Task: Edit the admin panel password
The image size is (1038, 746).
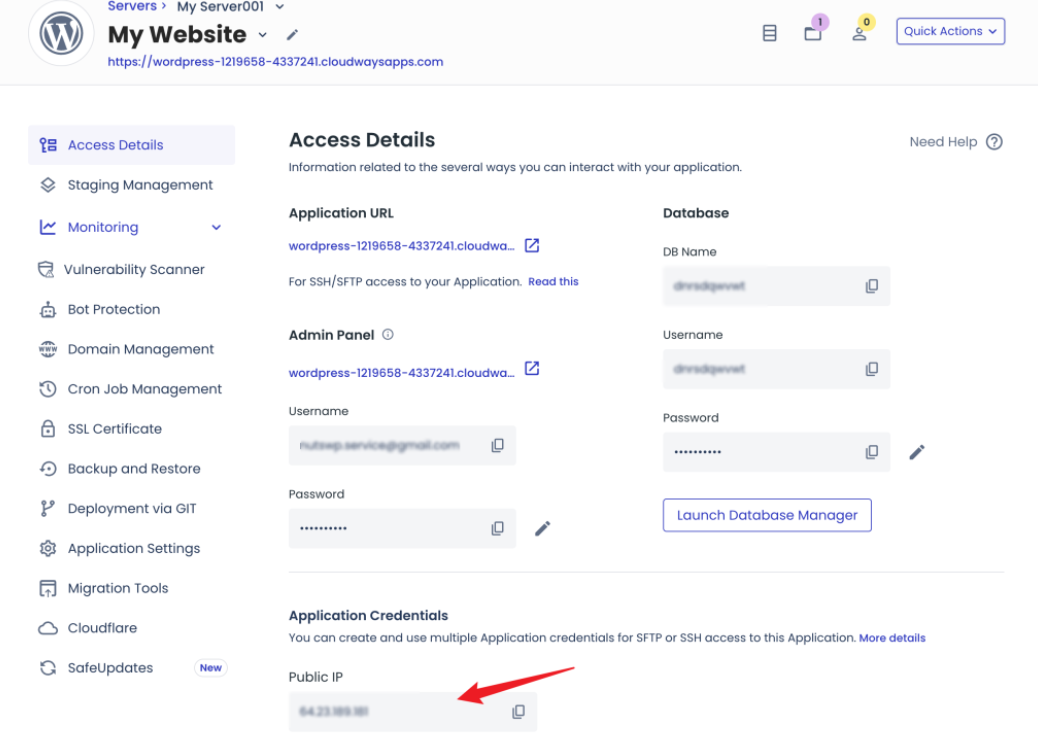Action: (x=542, y=528)
